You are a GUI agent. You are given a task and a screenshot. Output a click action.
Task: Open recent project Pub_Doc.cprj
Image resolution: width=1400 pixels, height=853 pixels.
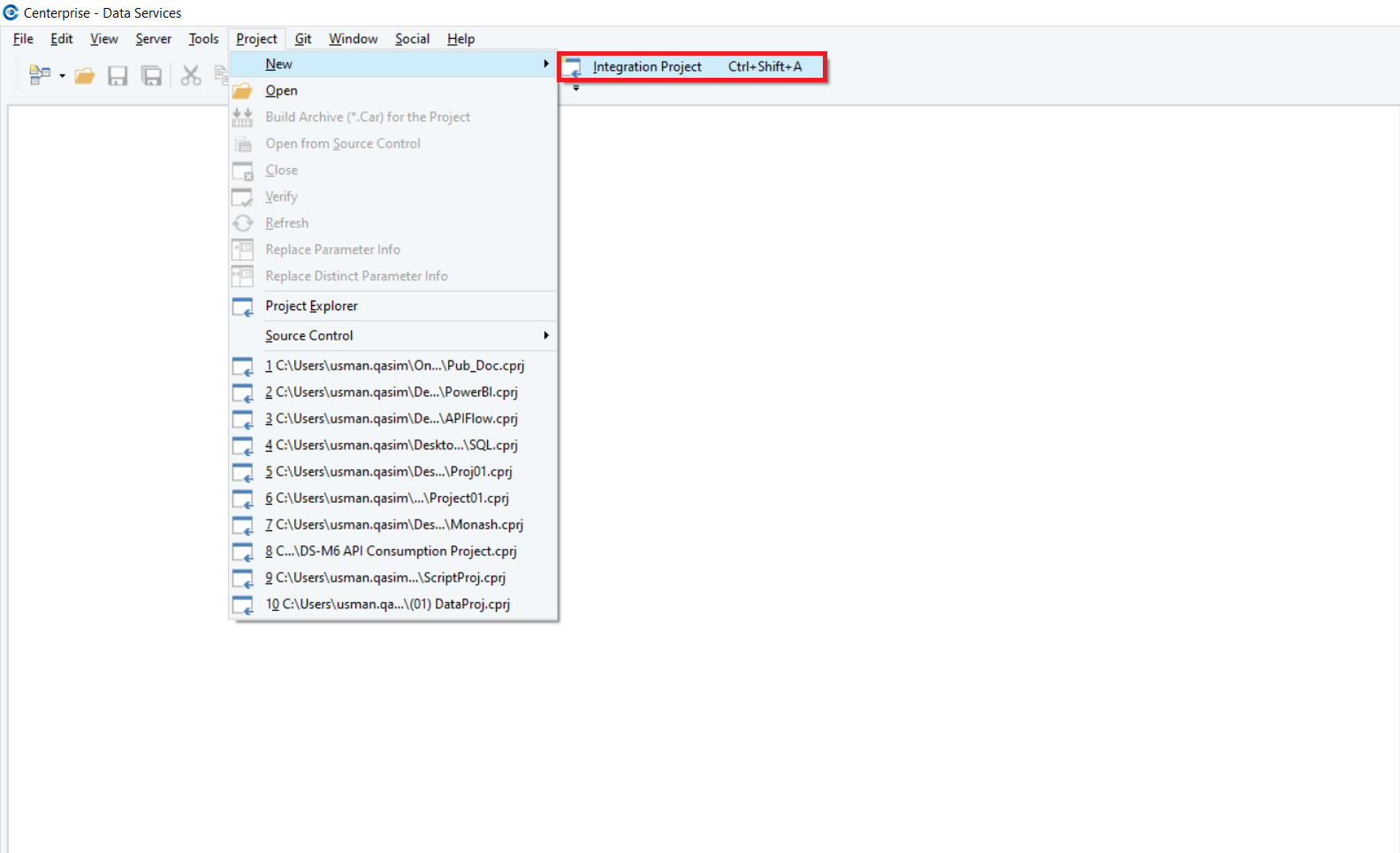[x=393, y=366]
